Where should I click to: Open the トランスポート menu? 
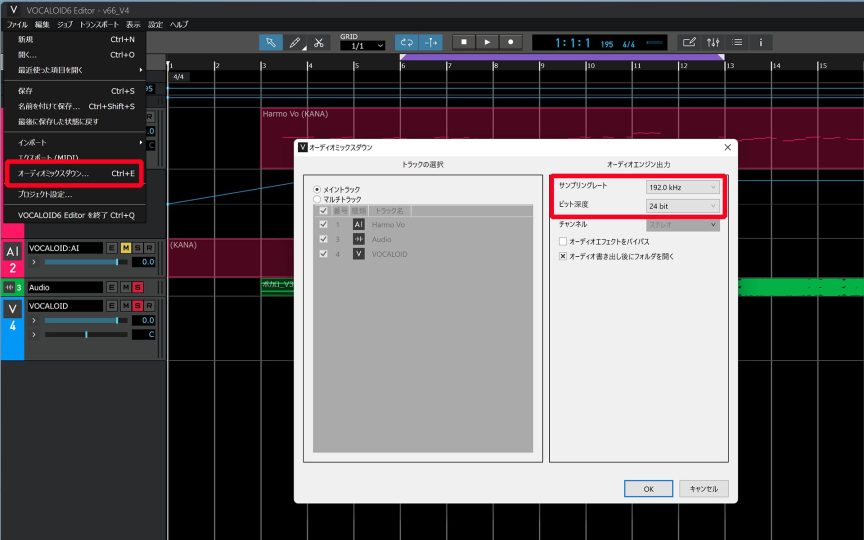tap(99, 24)
